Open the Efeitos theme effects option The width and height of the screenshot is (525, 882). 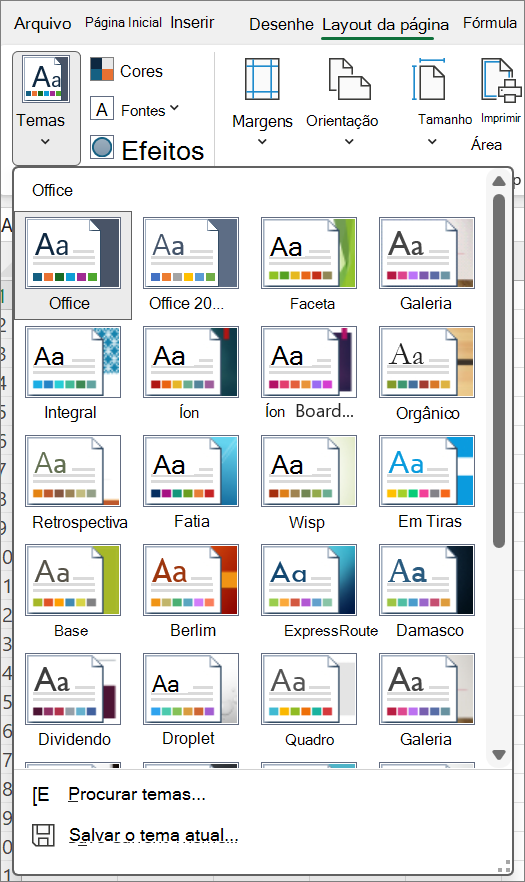coord(147,150)
